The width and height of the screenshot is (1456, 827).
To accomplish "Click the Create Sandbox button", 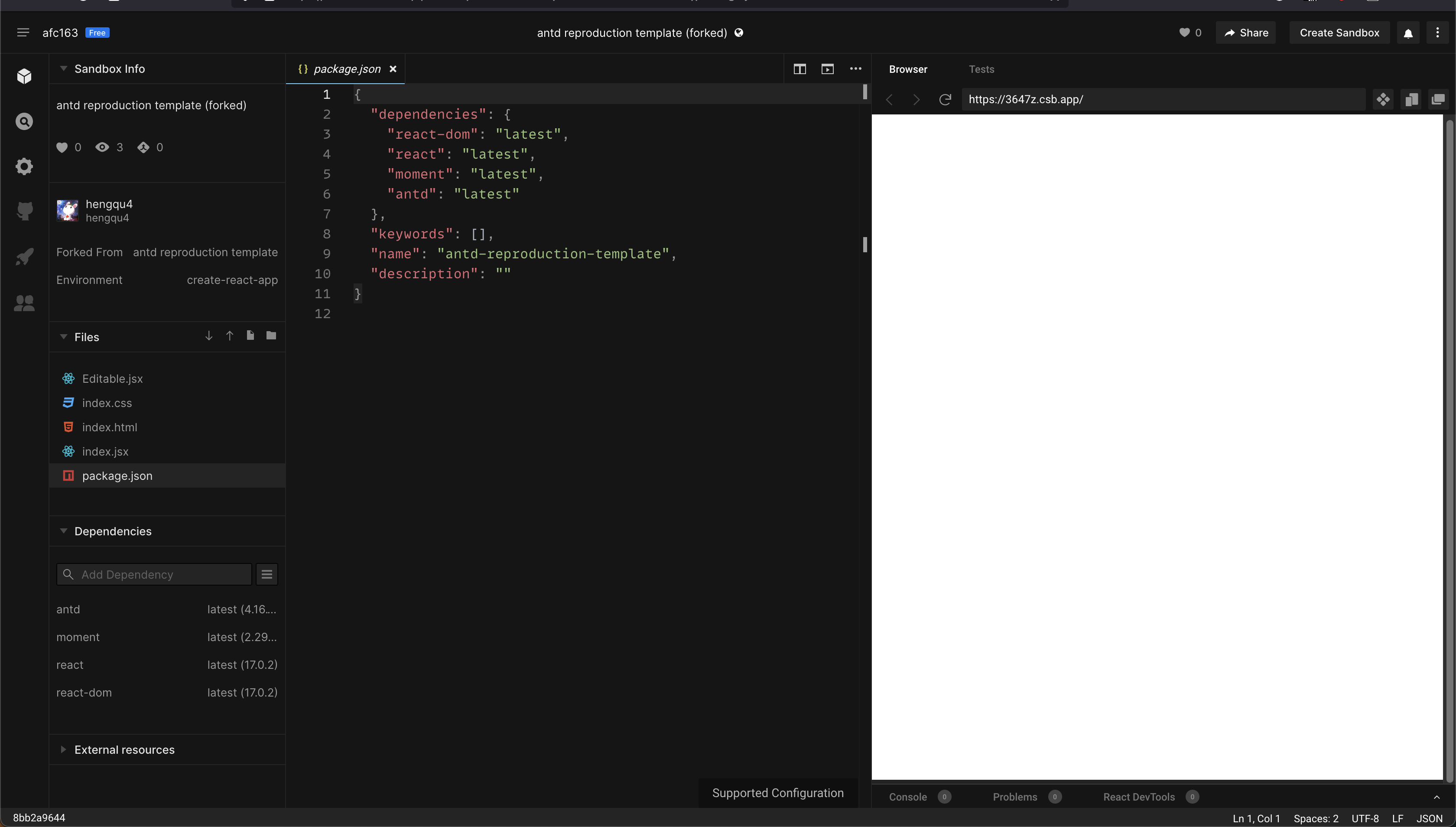I will [1339, 33].
